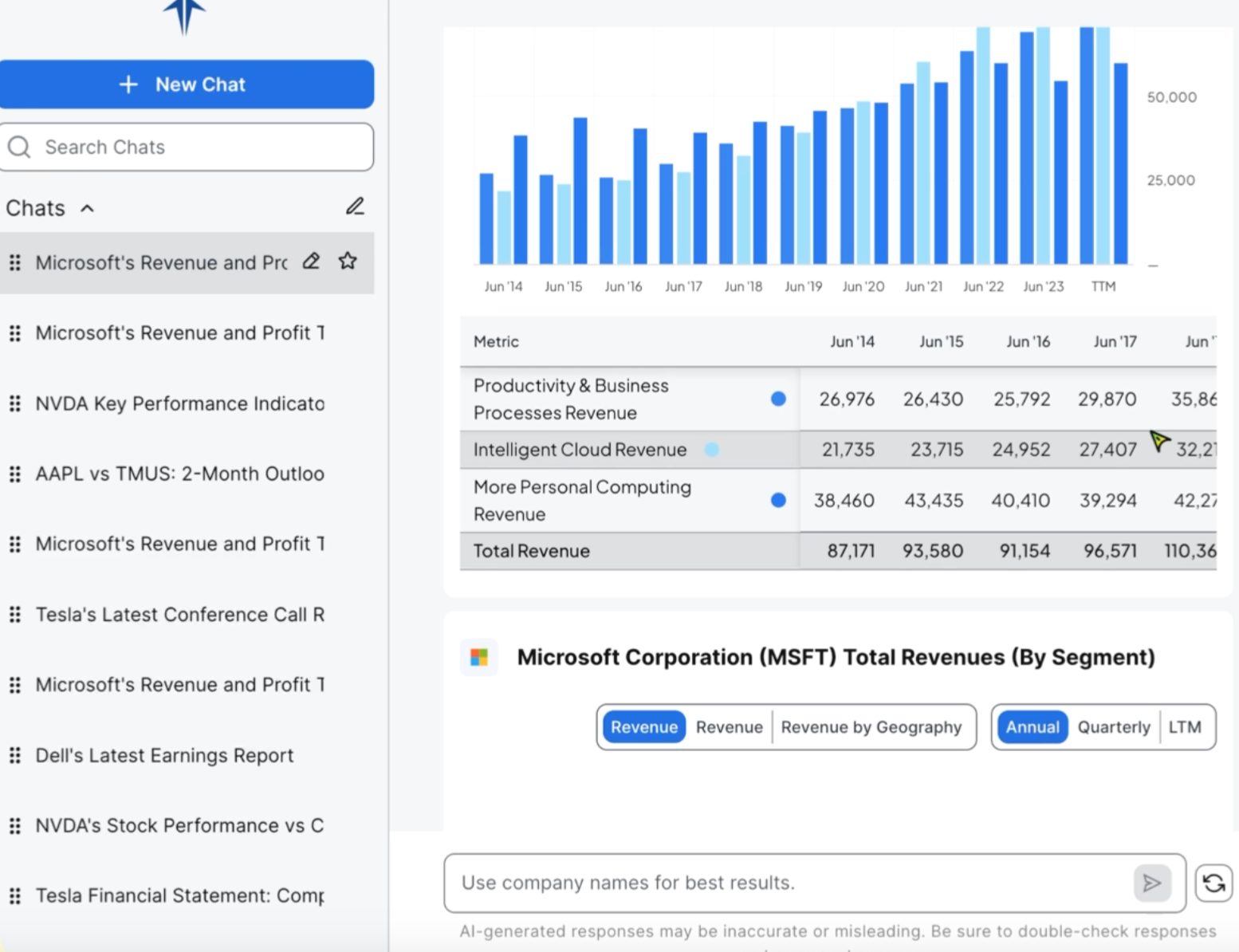Screen dimensions: 1239x952
Task: Switch to Quarterly period
Action: 1114,727
